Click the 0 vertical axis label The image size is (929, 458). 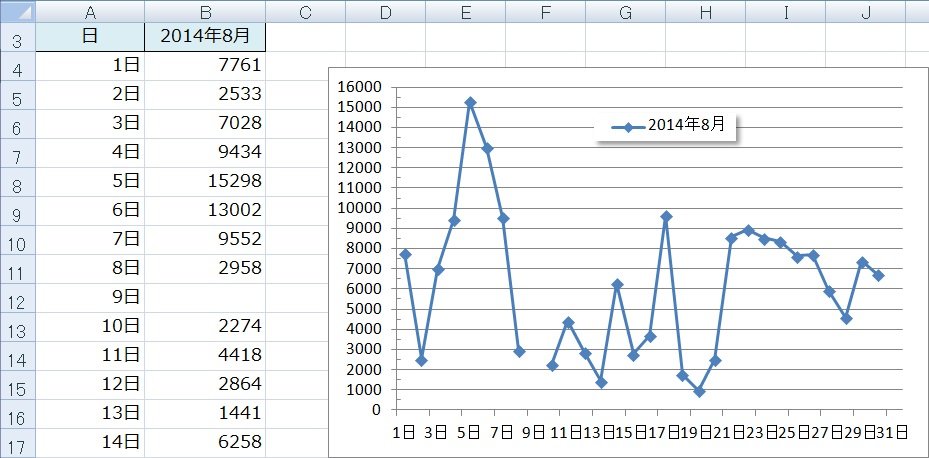377,410
